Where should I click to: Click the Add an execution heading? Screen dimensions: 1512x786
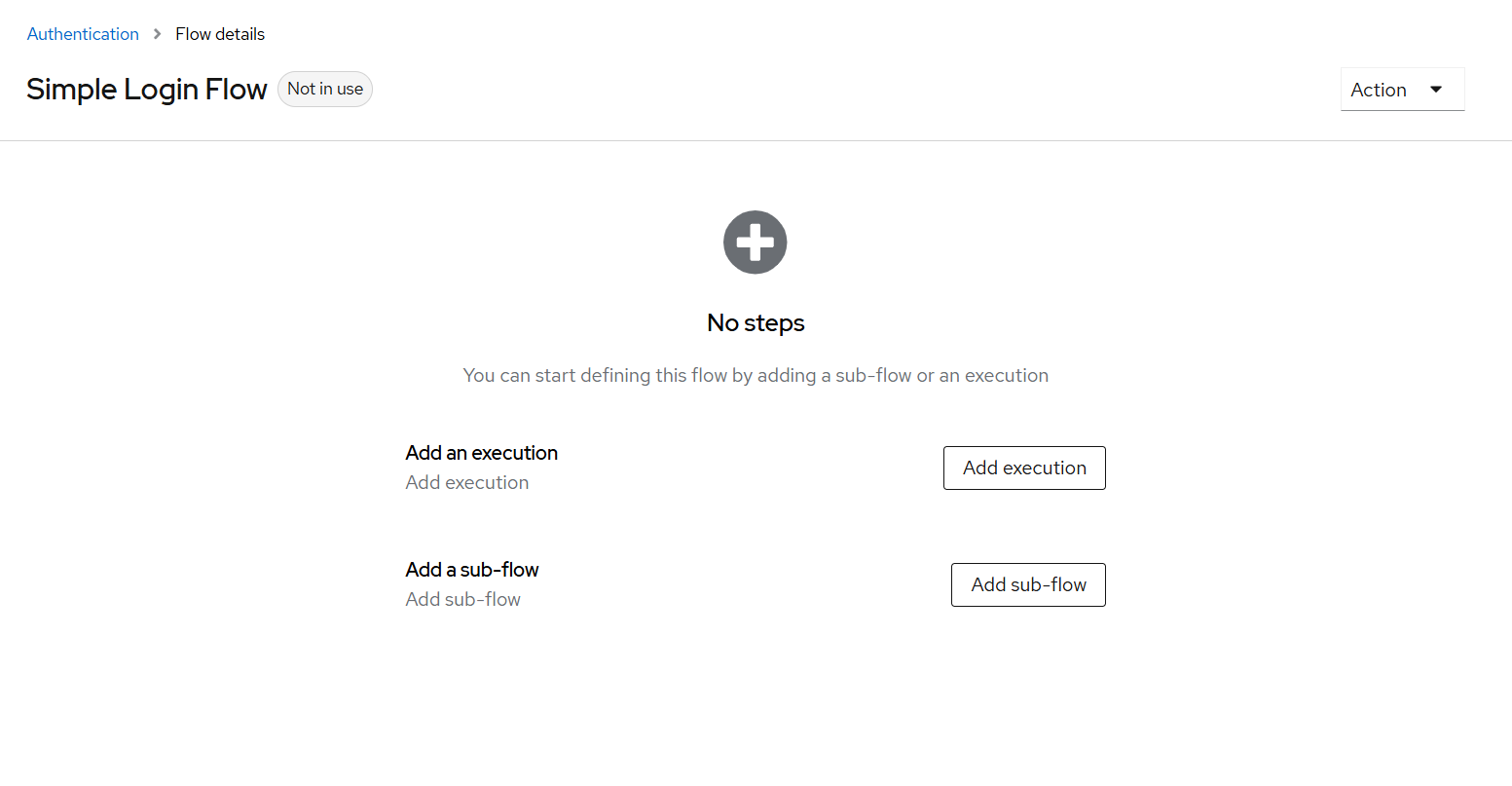[481, 452]
